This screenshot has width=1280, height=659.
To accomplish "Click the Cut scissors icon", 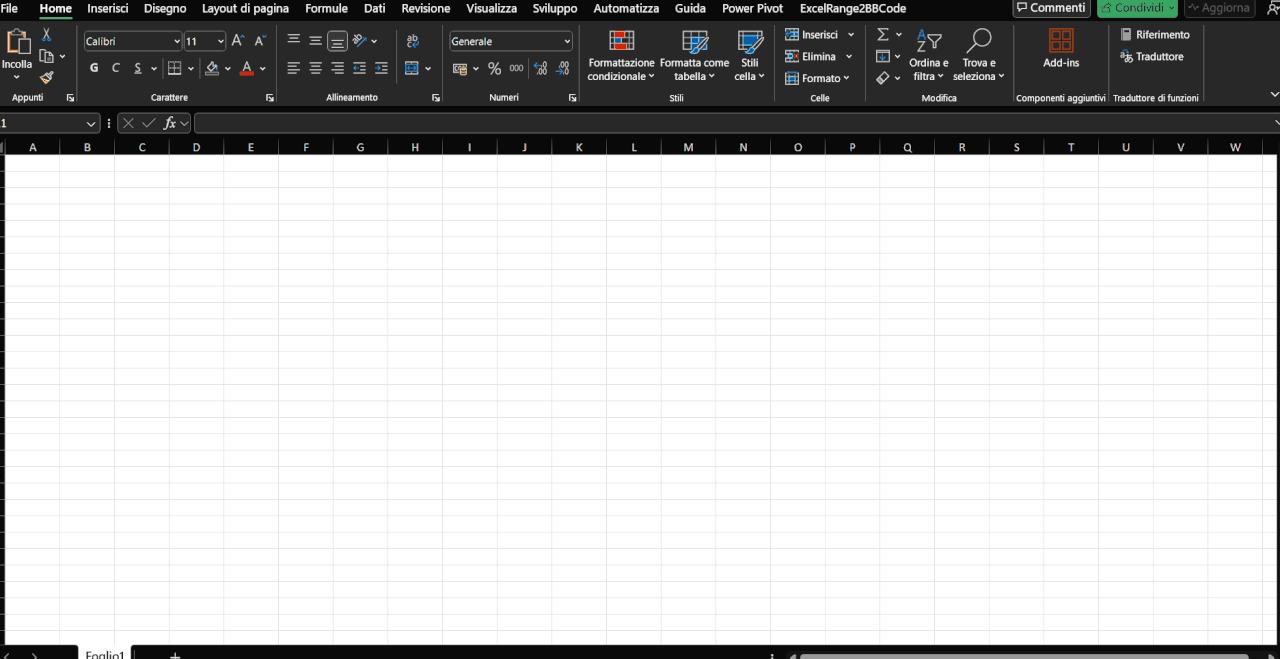I will point(46,35).
